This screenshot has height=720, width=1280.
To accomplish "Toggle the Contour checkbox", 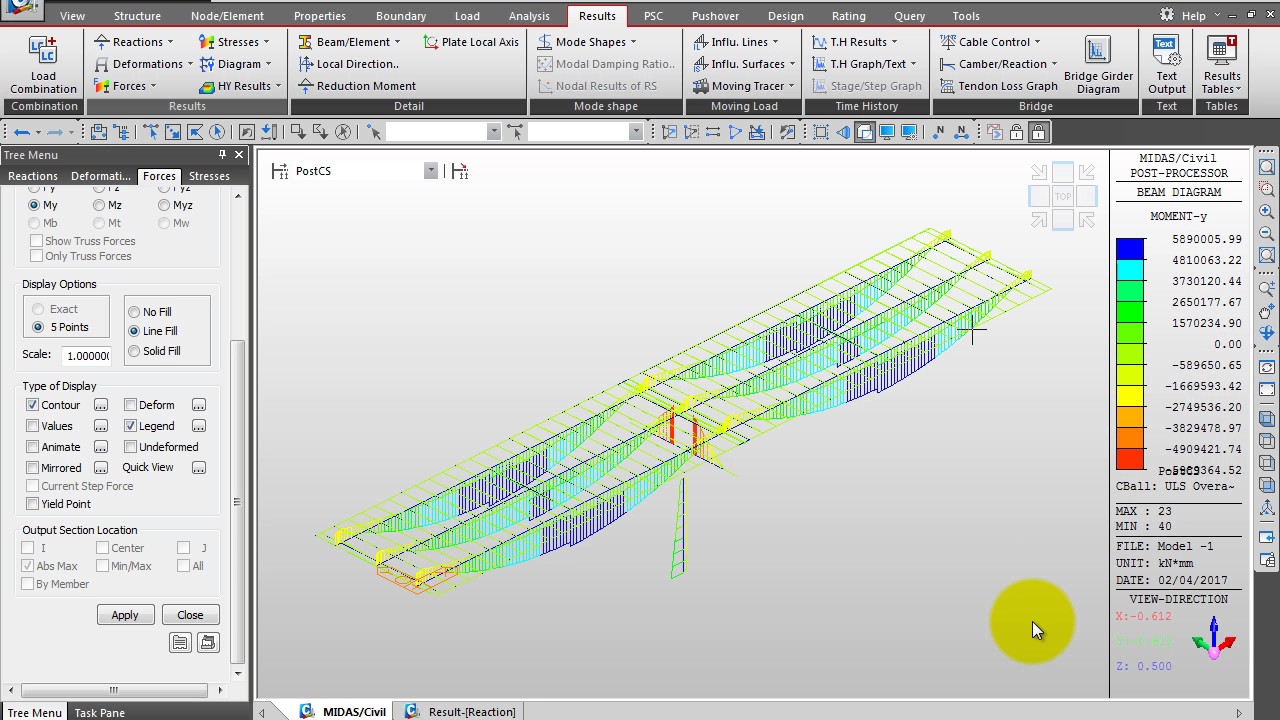I will [x=33, y=405].
